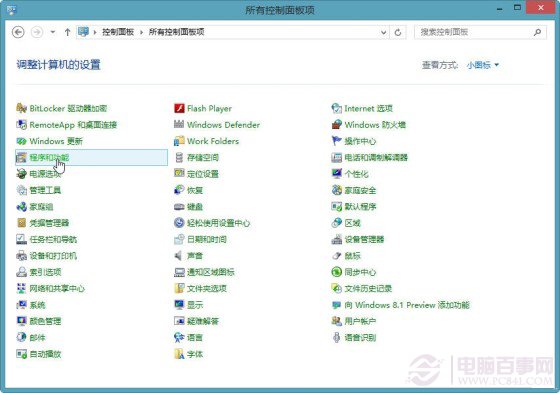Focus the 搜索控制面板 search box

tap(480, 32)
